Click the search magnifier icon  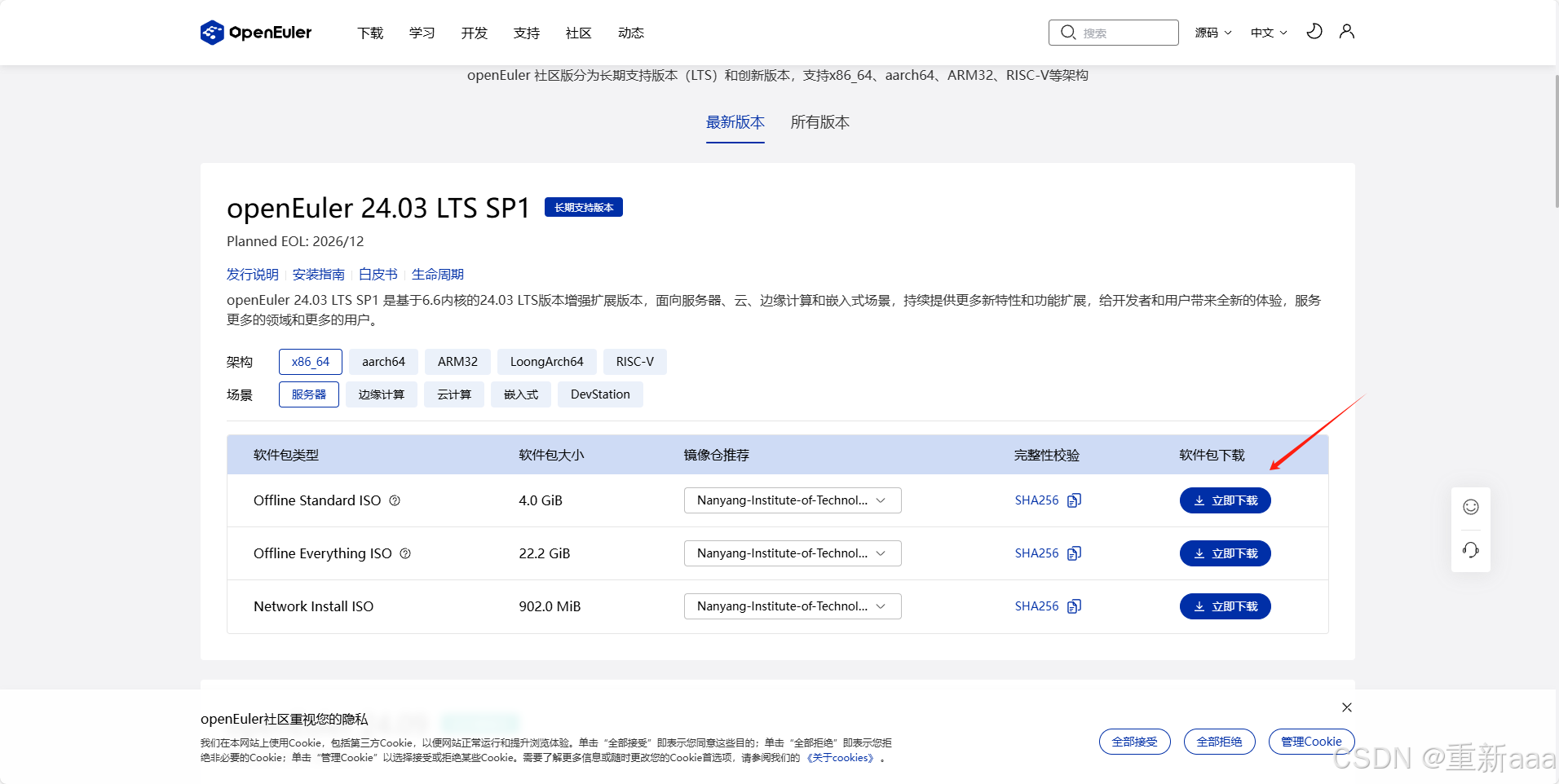click(1068, 33)
